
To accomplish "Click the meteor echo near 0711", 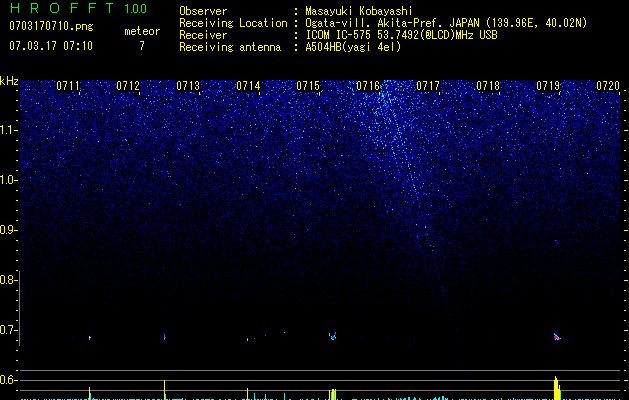I will pyautogui.click(x=89, y=337).
